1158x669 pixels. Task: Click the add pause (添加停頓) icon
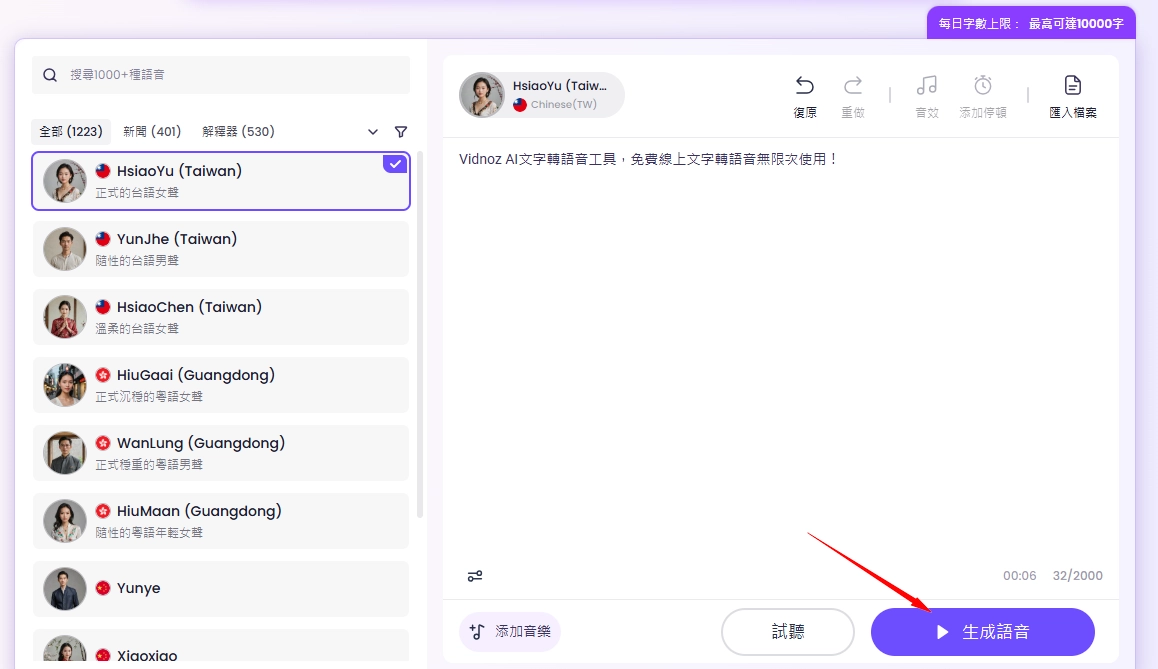tap(983, 86)
